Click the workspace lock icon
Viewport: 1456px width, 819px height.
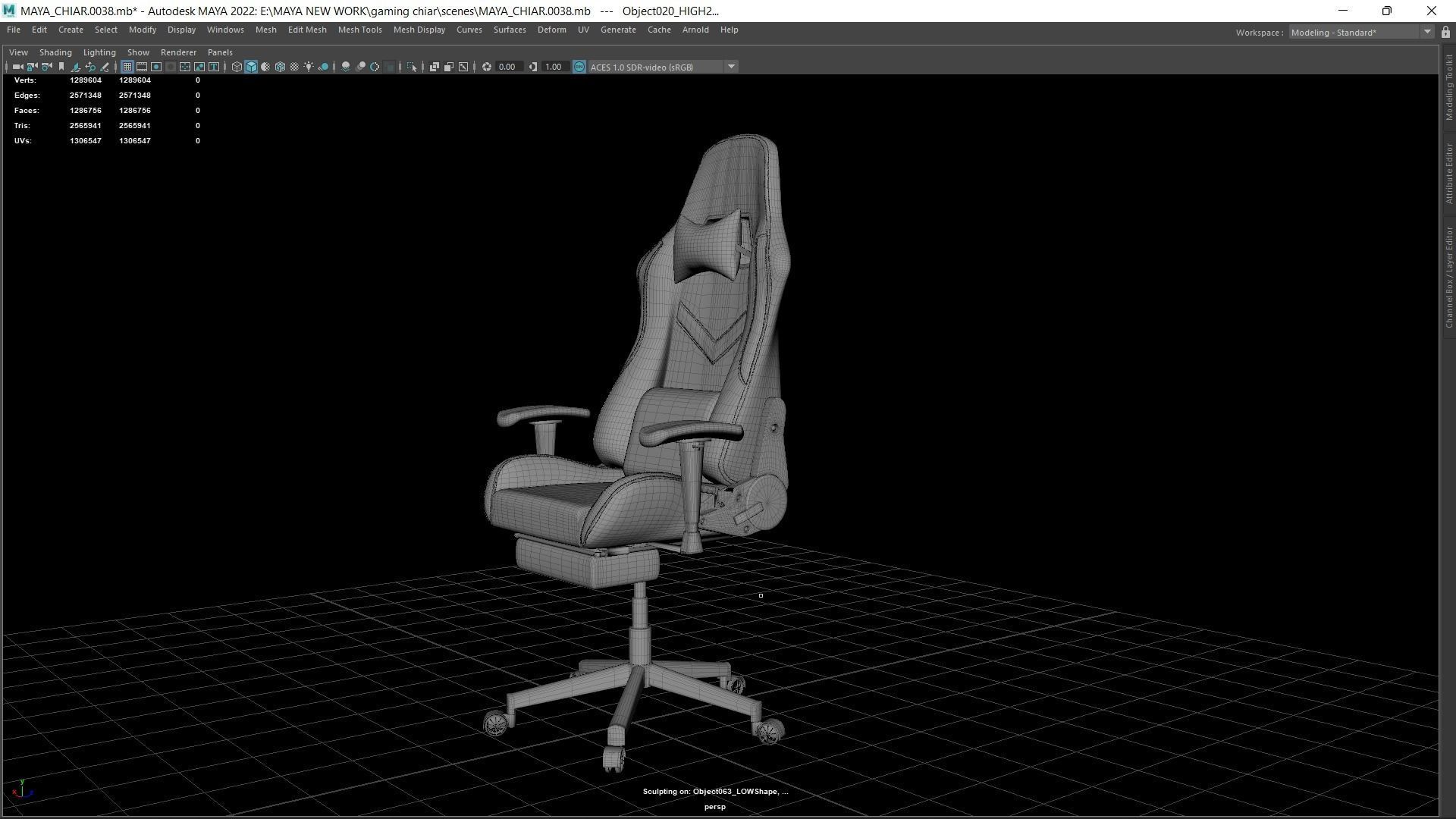point(1445,32)
